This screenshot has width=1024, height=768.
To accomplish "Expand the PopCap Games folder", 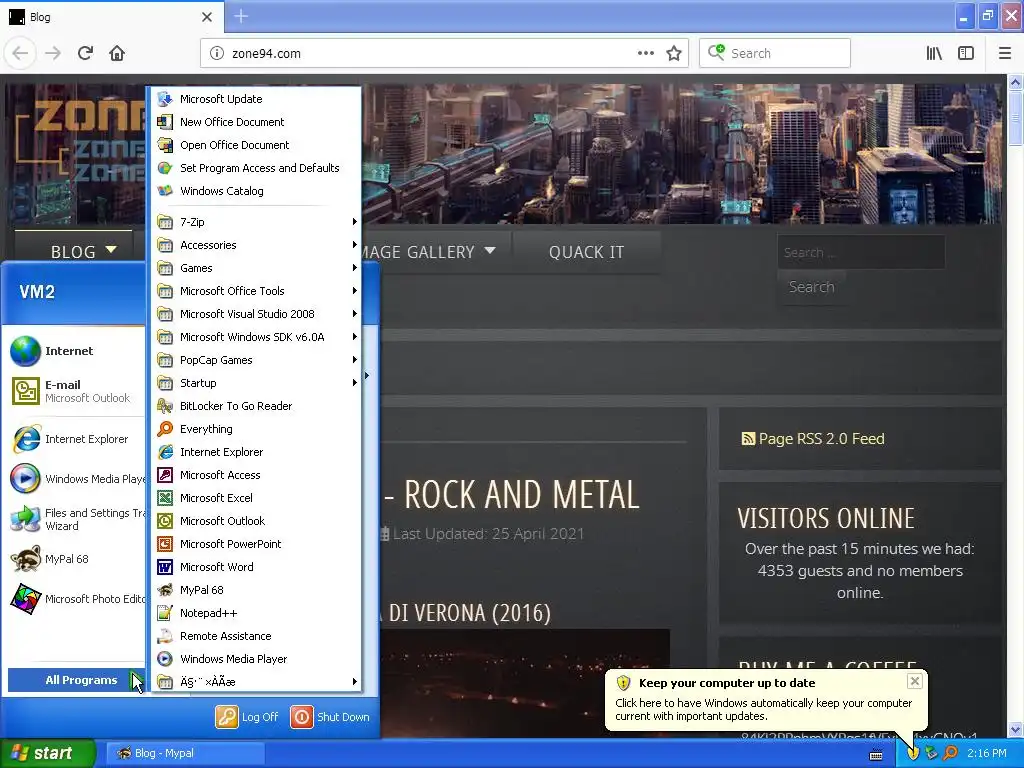I will [257, 360].
